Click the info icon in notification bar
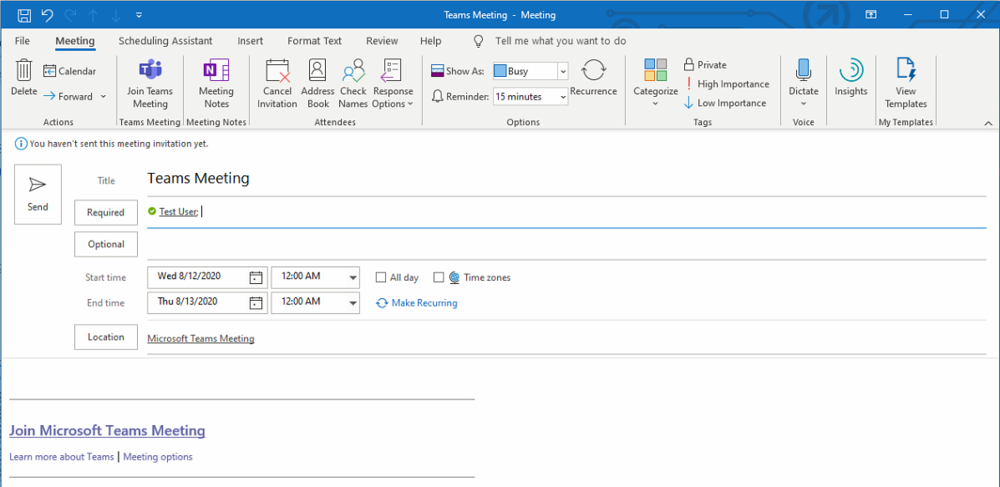The image size is (1000, 487). [21, 144]
